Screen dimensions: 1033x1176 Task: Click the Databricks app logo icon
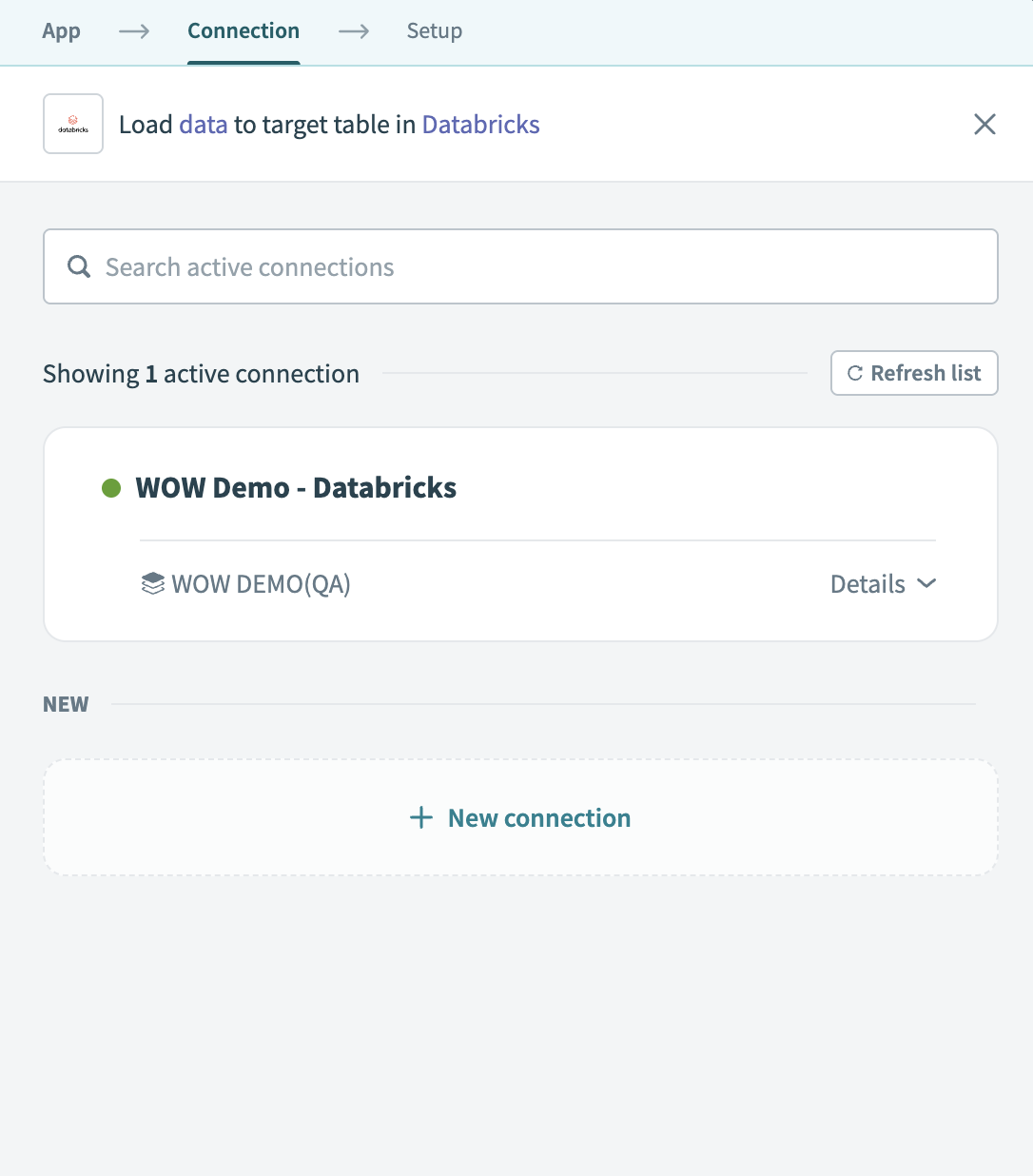click(72, 124)
